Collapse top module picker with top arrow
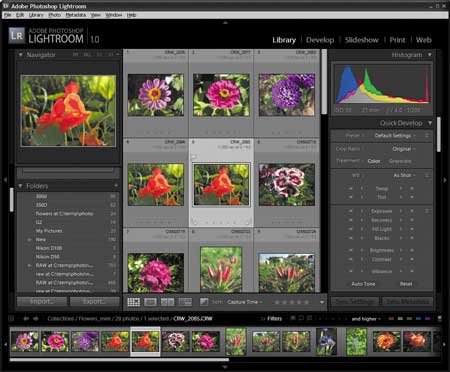450x372 pixels. (x=225, y=23)
